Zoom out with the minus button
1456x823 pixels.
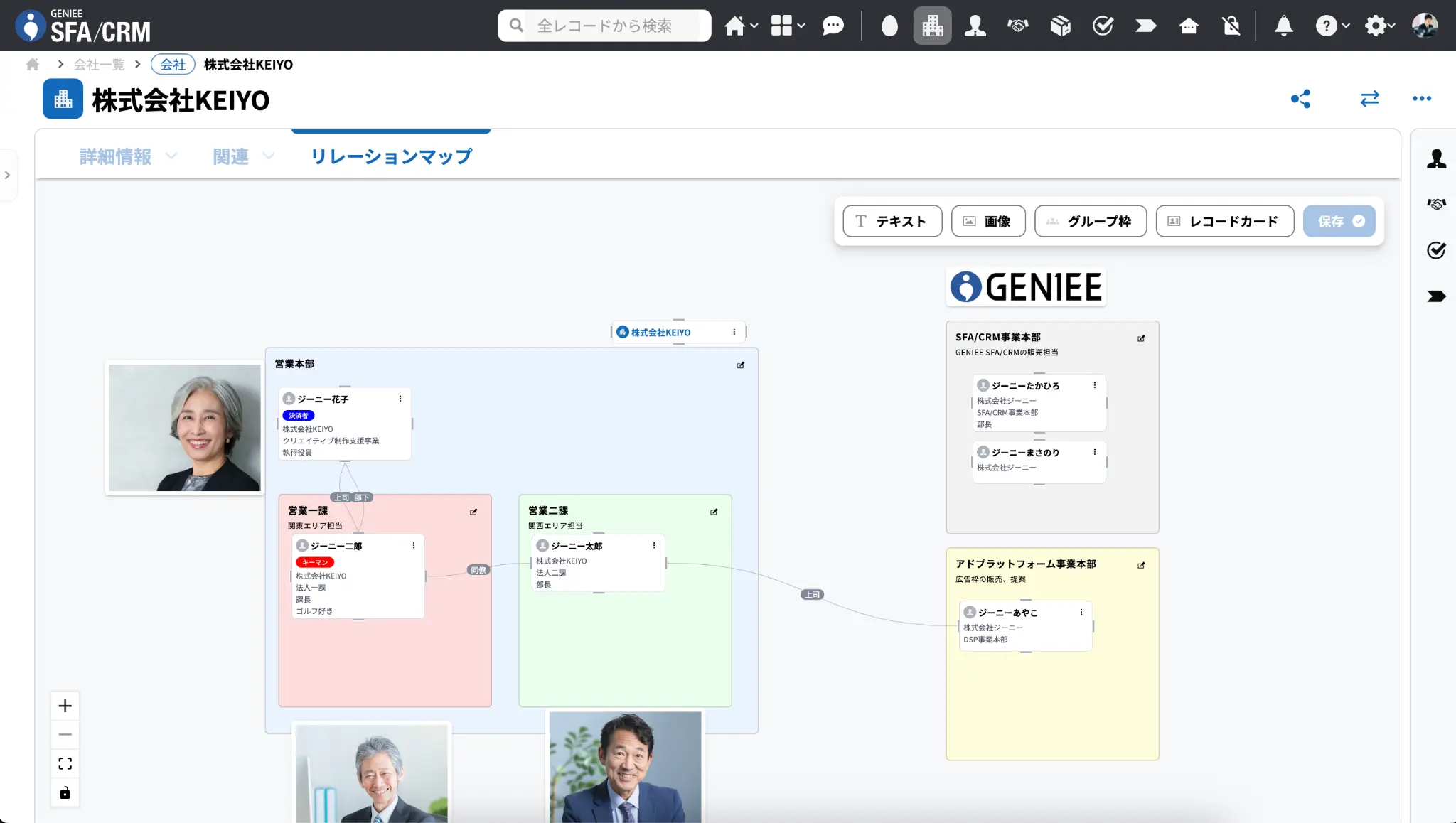tap(65, 734)
